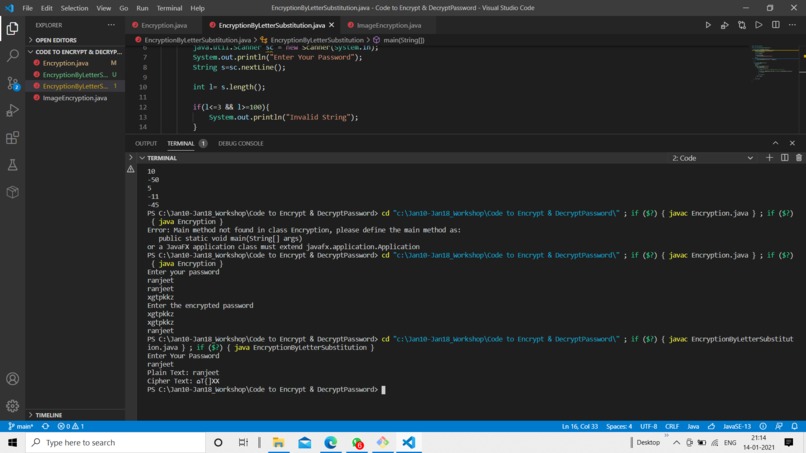806x453 pixels.
Task: Open the Search view in activity bar
Action: click(12, 56)
